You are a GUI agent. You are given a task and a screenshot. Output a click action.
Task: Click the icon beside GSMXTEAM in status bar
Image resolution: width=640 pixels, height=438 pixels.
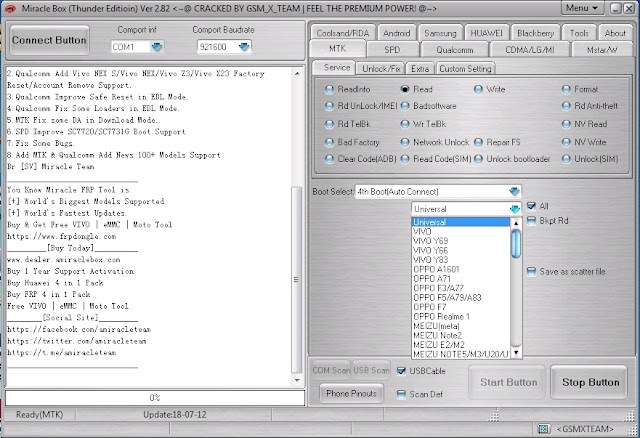(544, 429)
